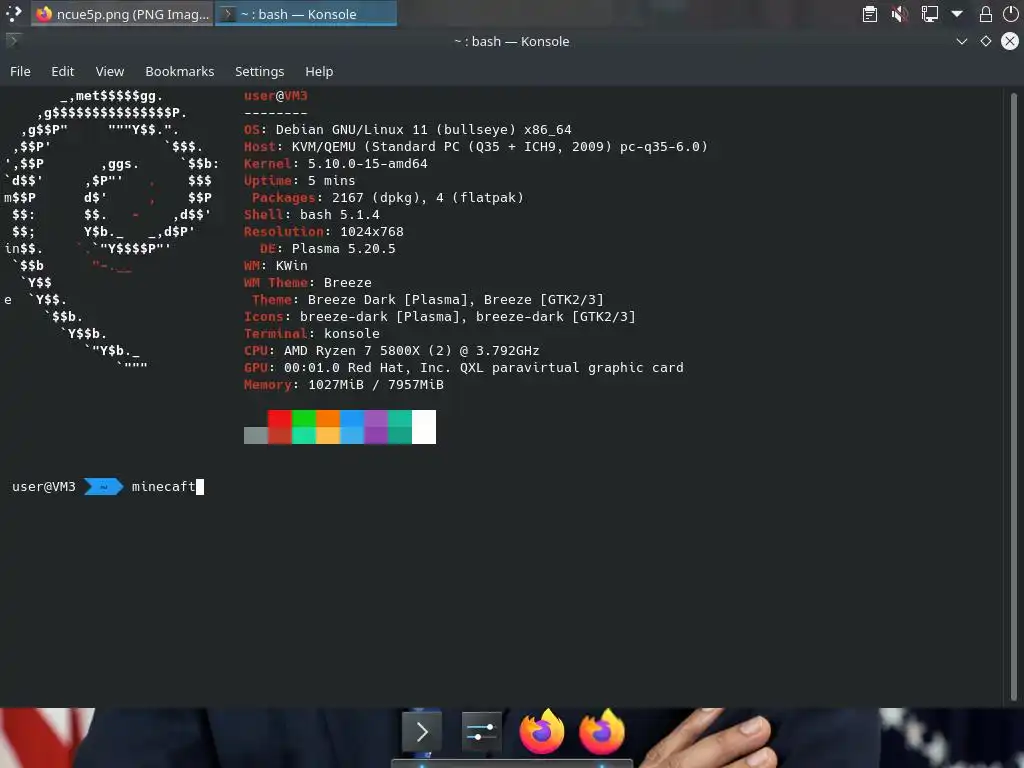Open the View menu
This screenshot has width=1024, height=768.
[110, 71]
